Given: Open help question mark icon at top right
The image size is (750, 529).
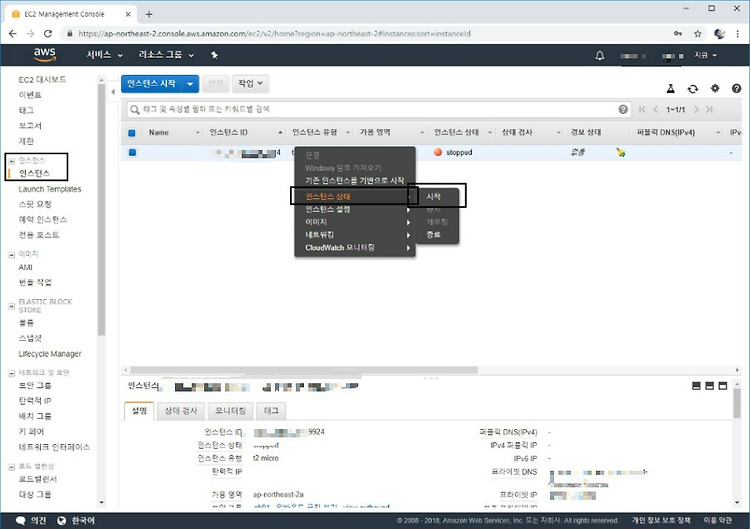Looking at the screenshot, I should coord(737,88).
